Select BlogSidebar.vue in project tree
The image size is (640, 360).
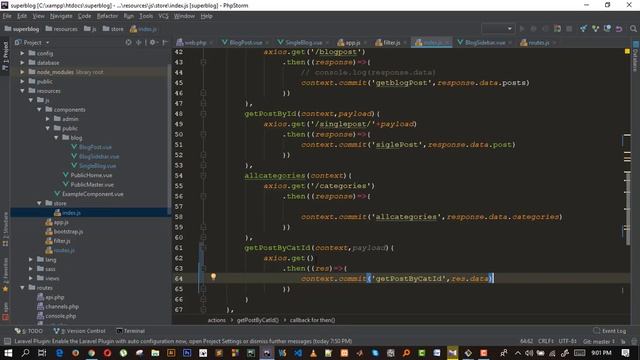[99, 156]
